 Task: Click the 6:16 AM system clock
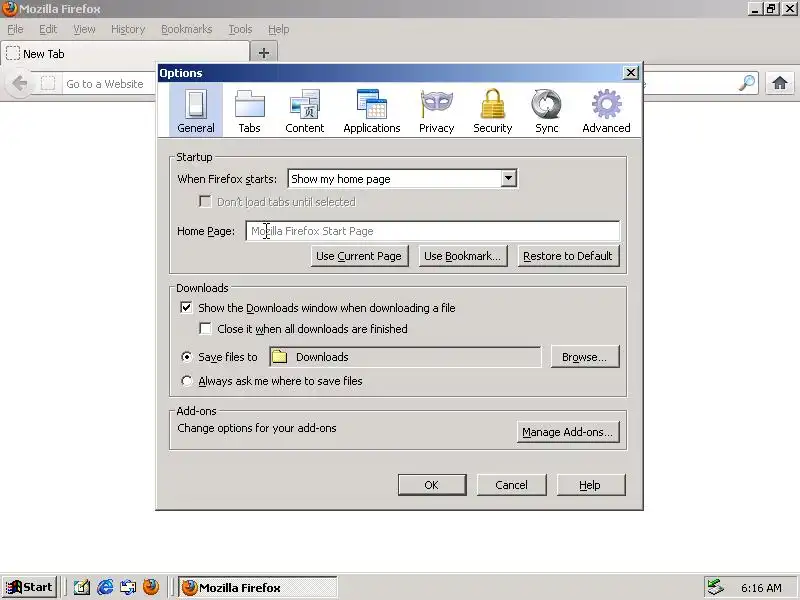click(761, 588)
